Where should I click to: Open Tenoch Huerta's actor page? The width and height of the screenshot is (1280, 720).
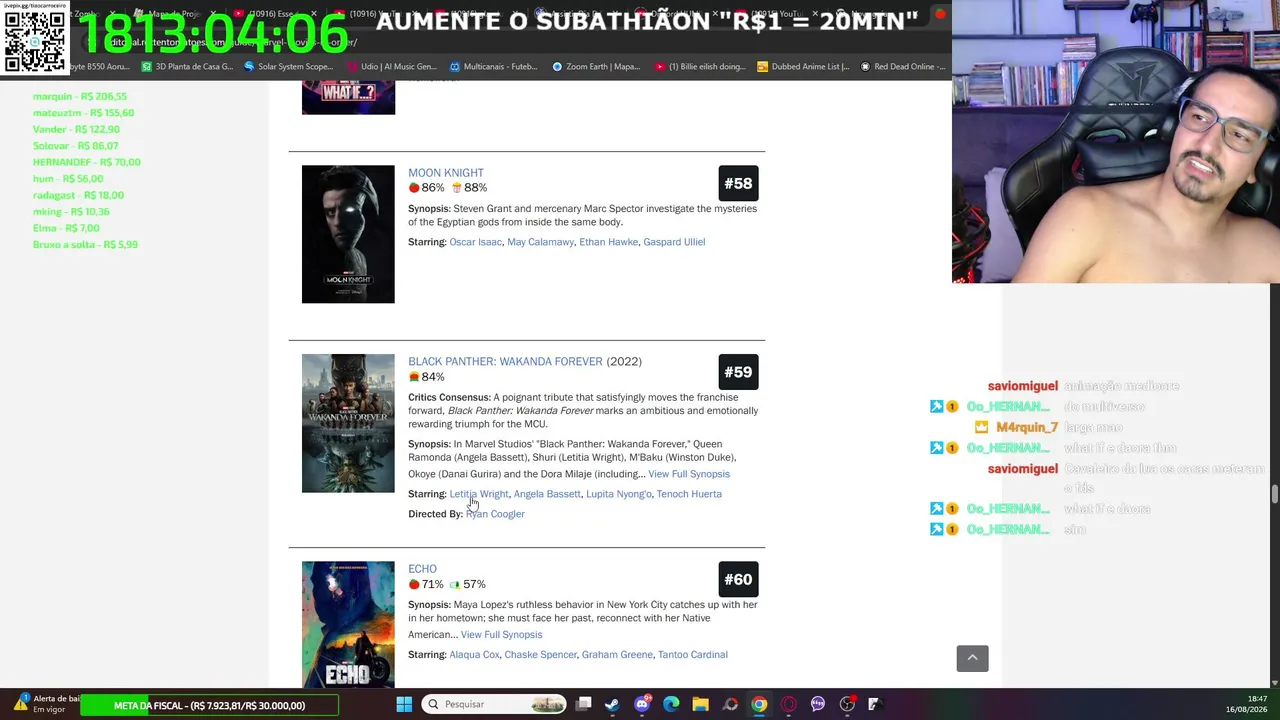[689, 494]
